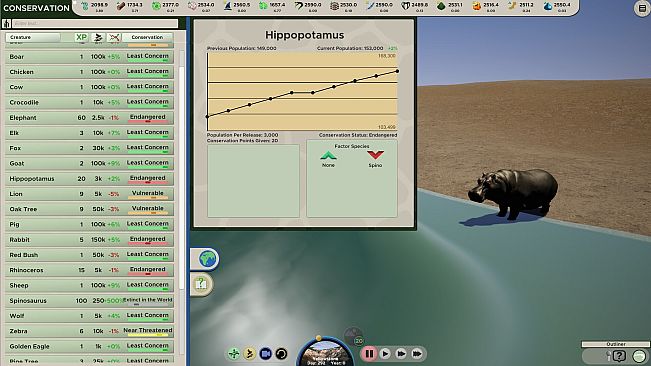Screen dimensions: 651x366
Task: Sort by population creature icon column
Action: coord(98,37)
